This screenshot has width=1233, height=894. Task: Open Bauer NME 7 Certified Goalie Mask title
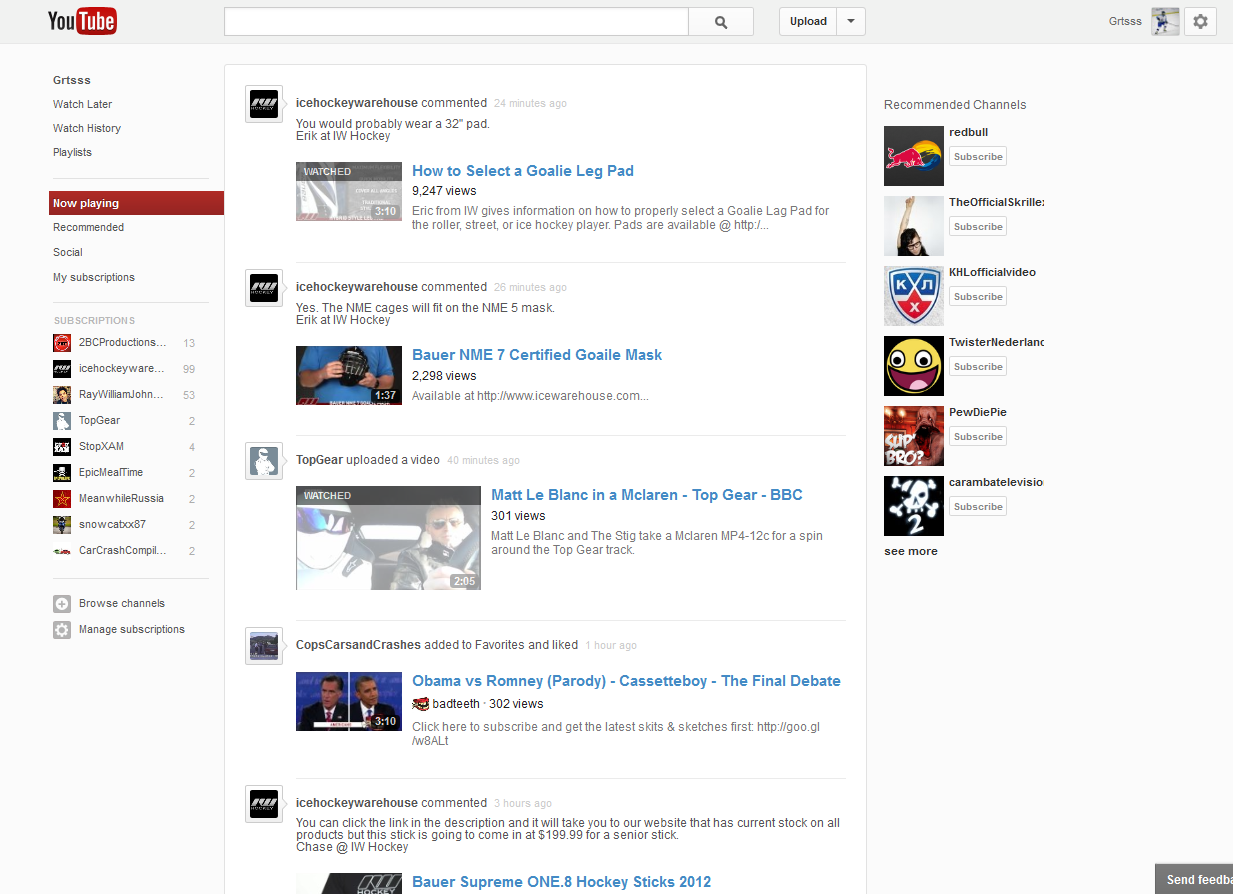click(x=537, y=355)
